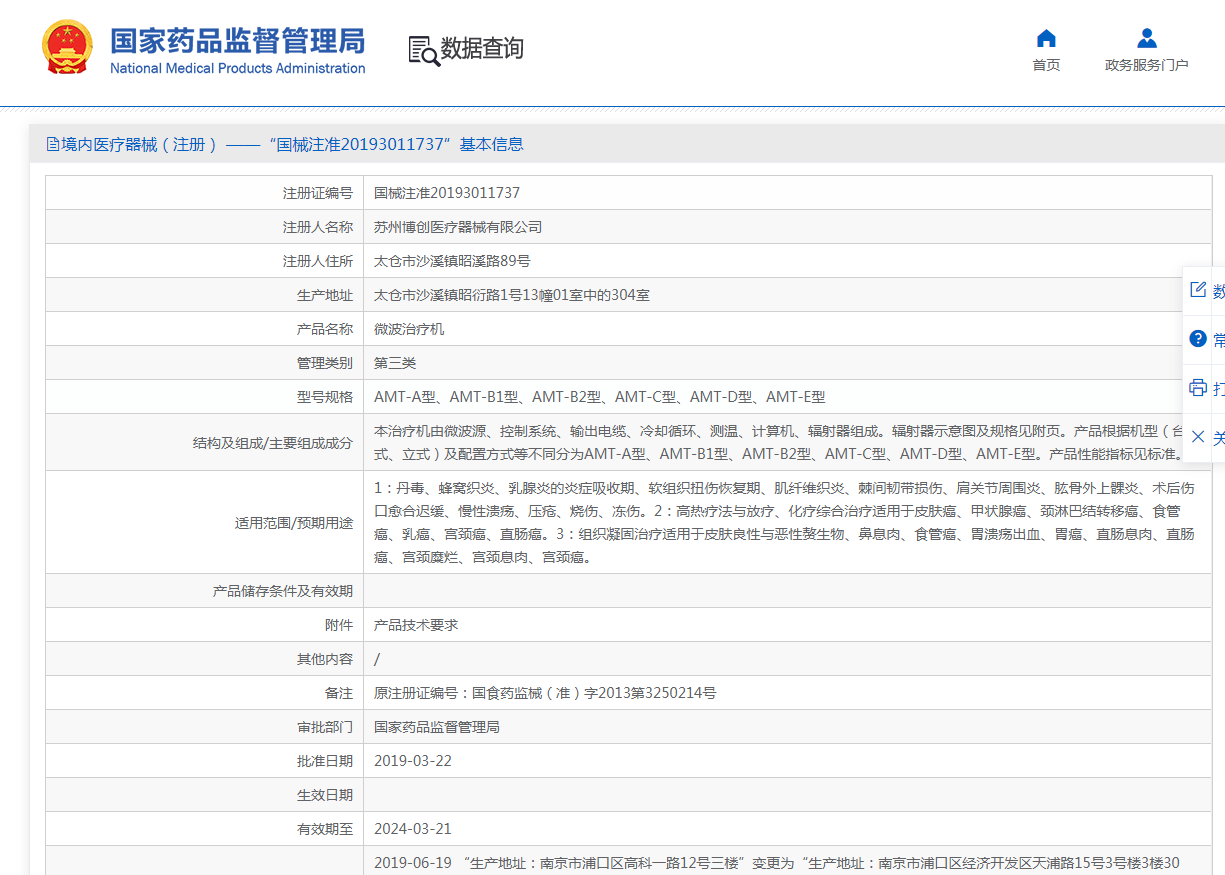Click 型号规格 row label
The height and width of the screenshot is (875, 1225).
(325, 397)
